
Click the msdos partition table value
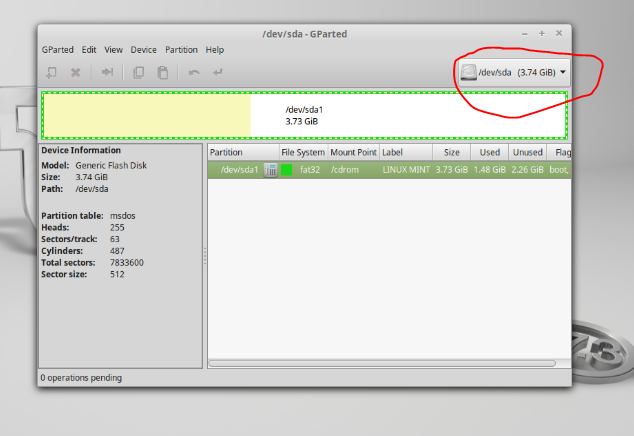coord(123,216)
